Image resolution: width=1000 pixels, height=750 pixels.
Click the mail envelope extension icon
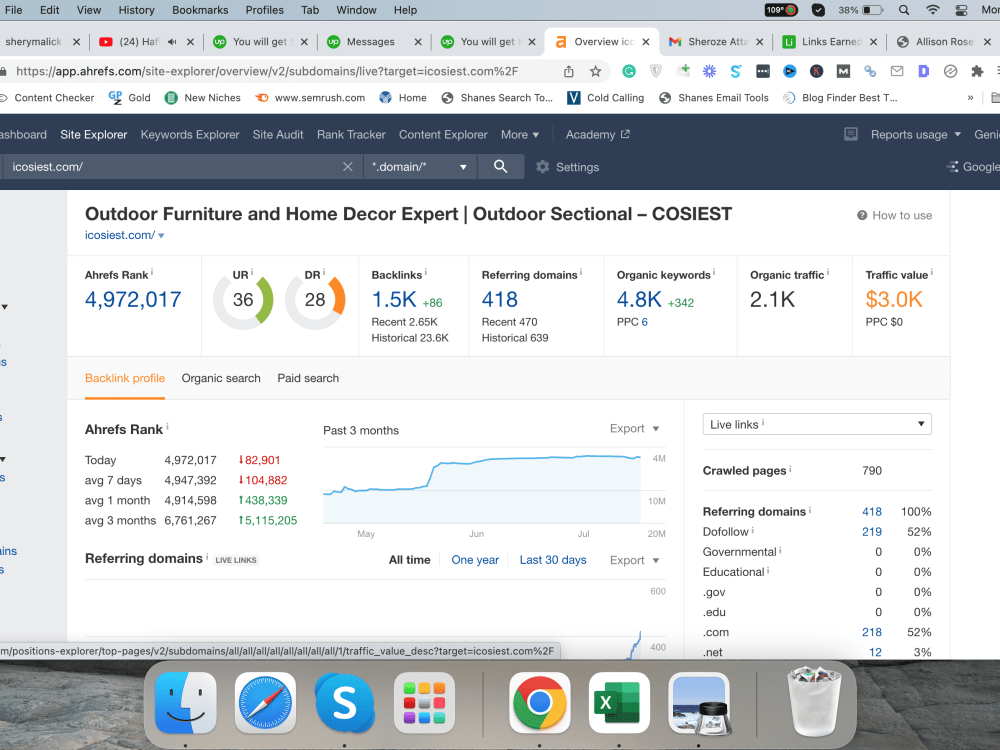coord(897,71)
